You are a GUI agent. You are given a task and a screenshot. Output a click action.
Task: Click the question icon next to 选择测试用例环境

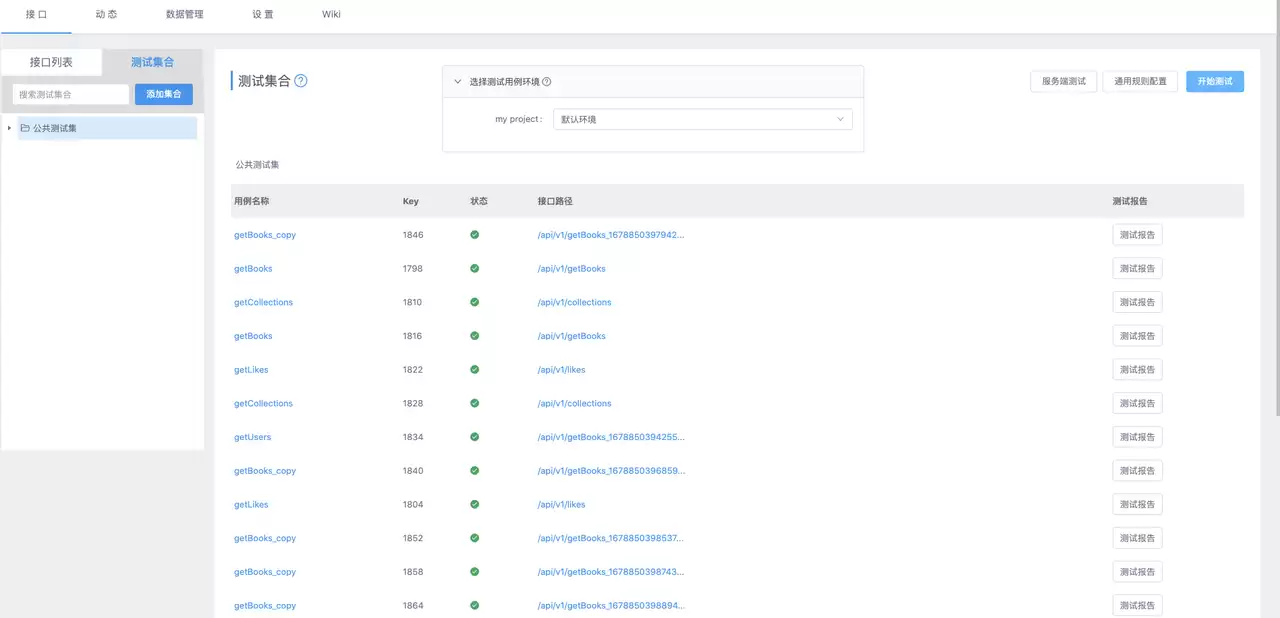tap(546, 82)
